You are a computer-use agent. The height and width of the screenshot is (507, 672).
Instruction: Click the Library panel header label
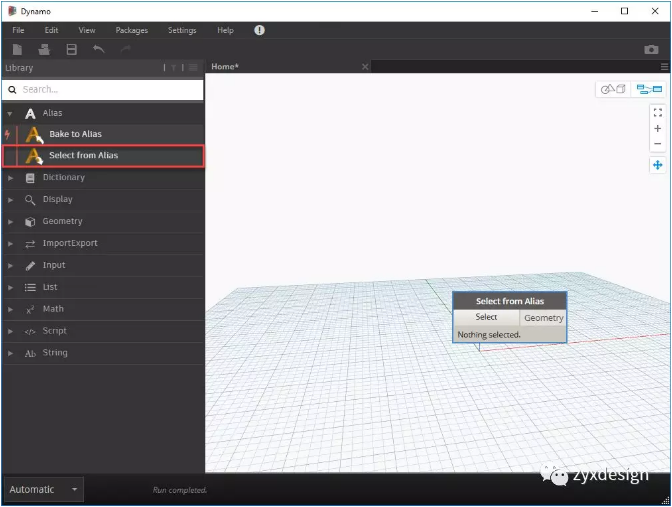19,68
